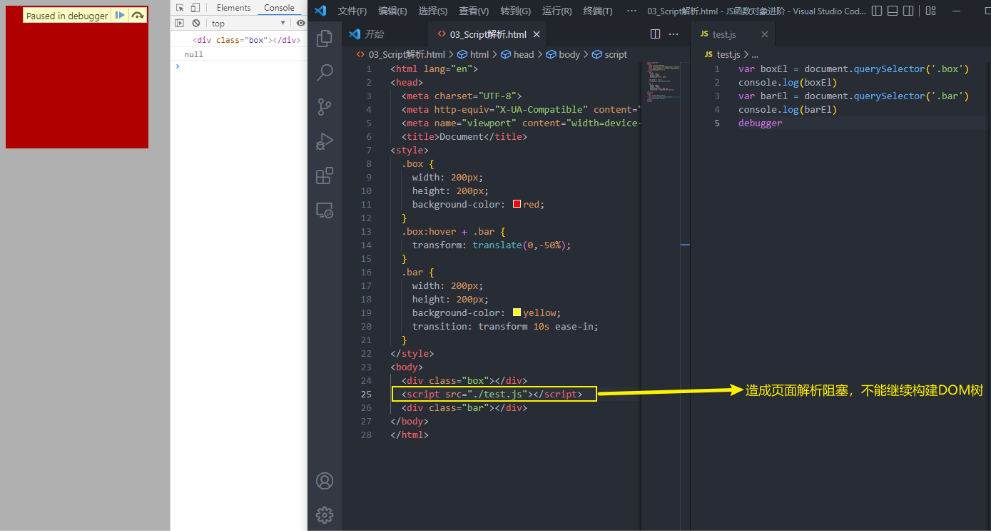This screenshot has height=531, width=991.
Task: Step over next function call in overlay
Action: click(x=138, y=15)
